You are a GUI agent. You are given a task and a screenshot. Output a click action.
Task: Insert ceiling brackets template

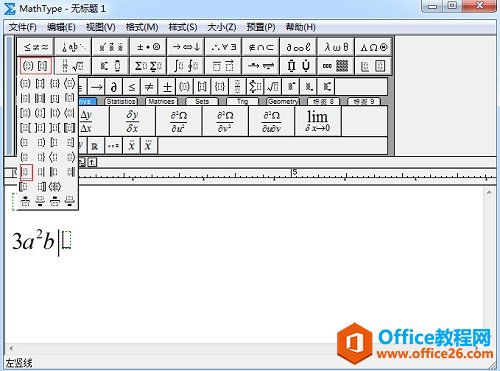coord(69,98)
